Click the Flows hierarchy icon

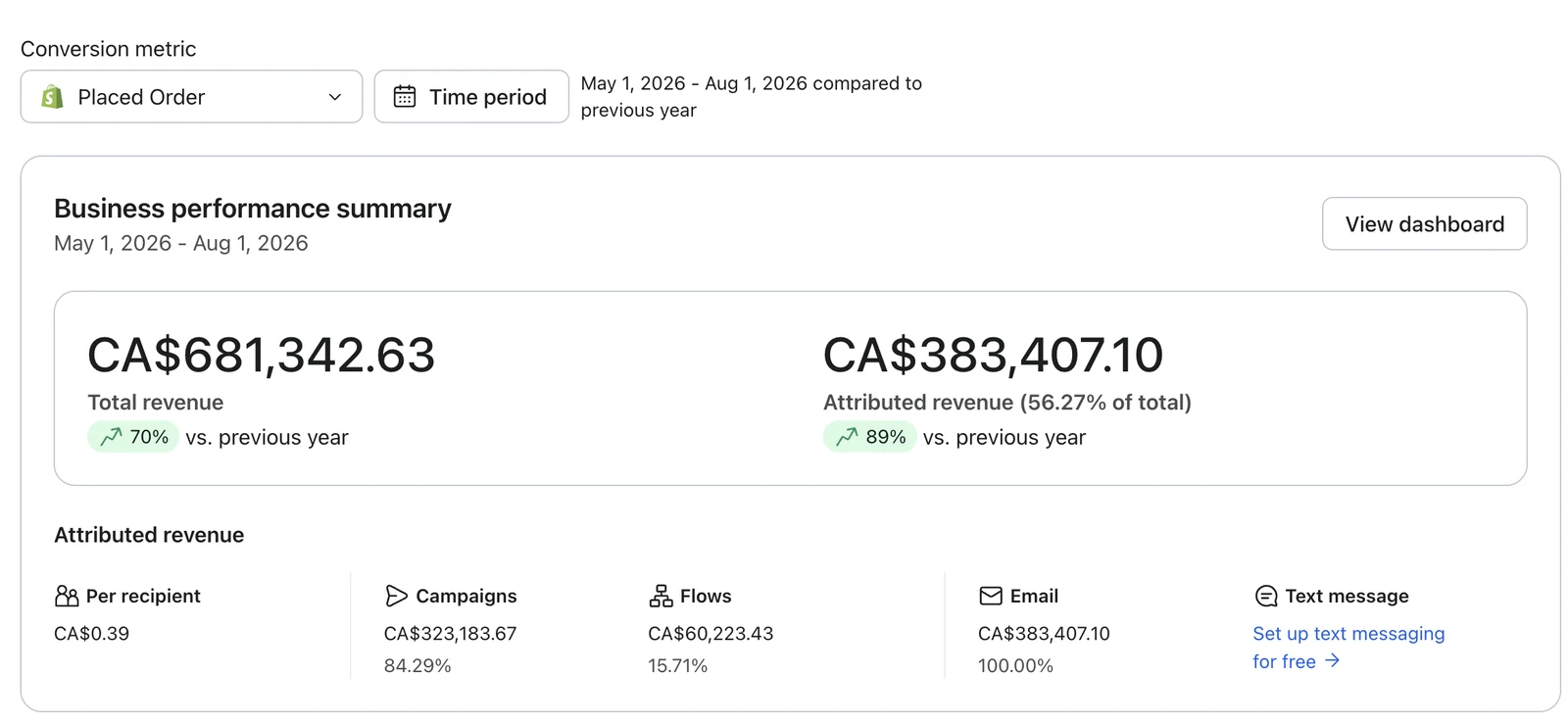[x=661, y=596]
